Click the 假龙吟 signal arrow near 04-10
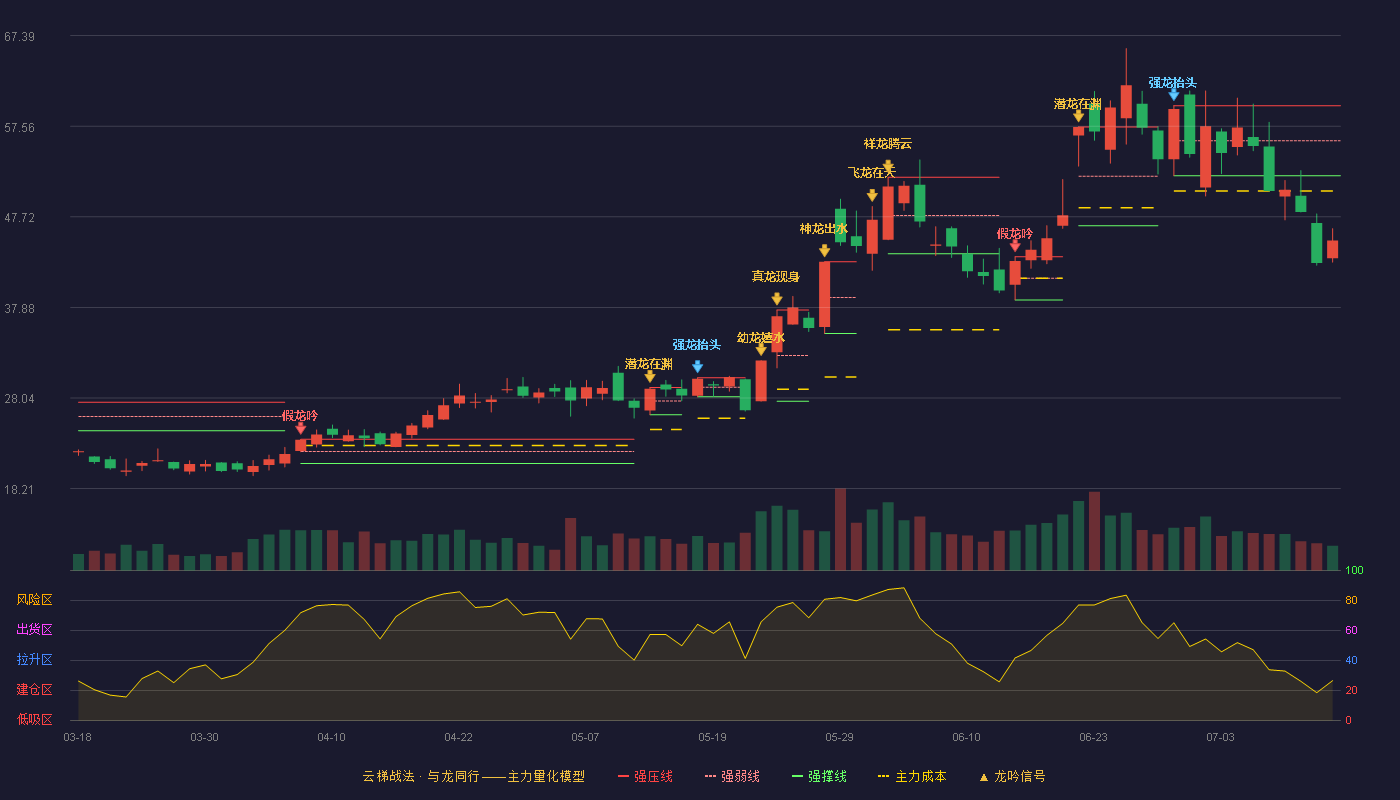1400x800 pixels. [x=301, y=428]
